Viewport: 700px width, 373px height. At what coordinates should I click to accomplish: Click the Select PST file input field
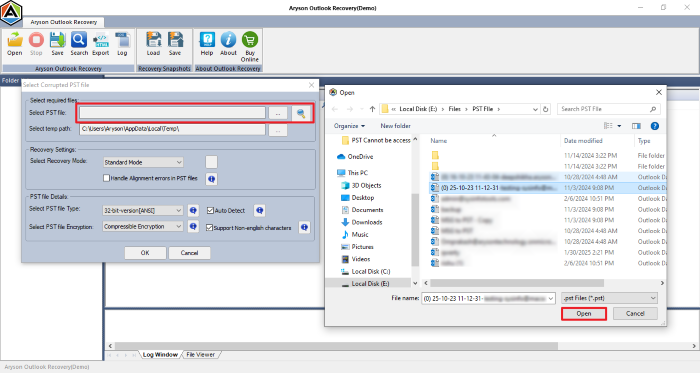tap(172, 113)
